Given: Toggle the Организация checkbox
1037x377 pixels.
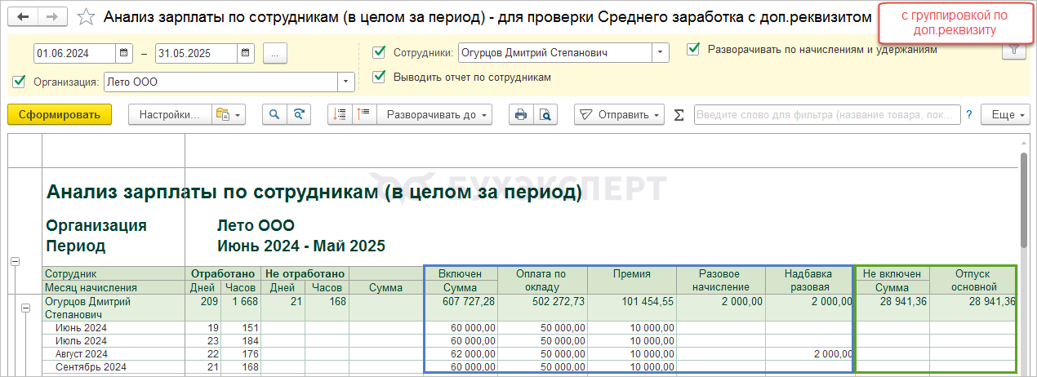Looking at the screenshot, I should [x=19, y=82].
